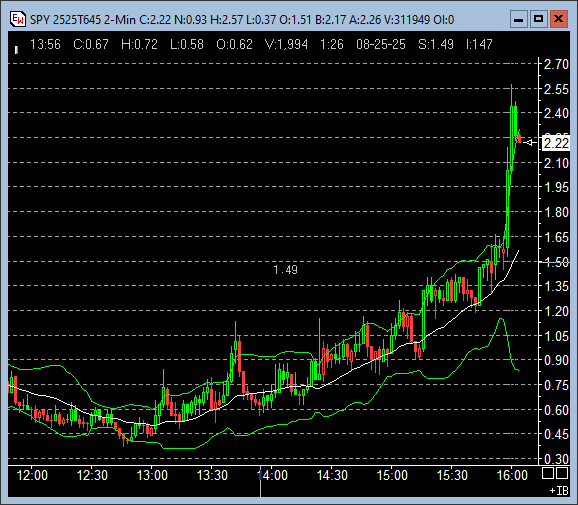Click the 16:00 time axis label
The height and width of the screenshot is (505, 578).
(512, 475)
